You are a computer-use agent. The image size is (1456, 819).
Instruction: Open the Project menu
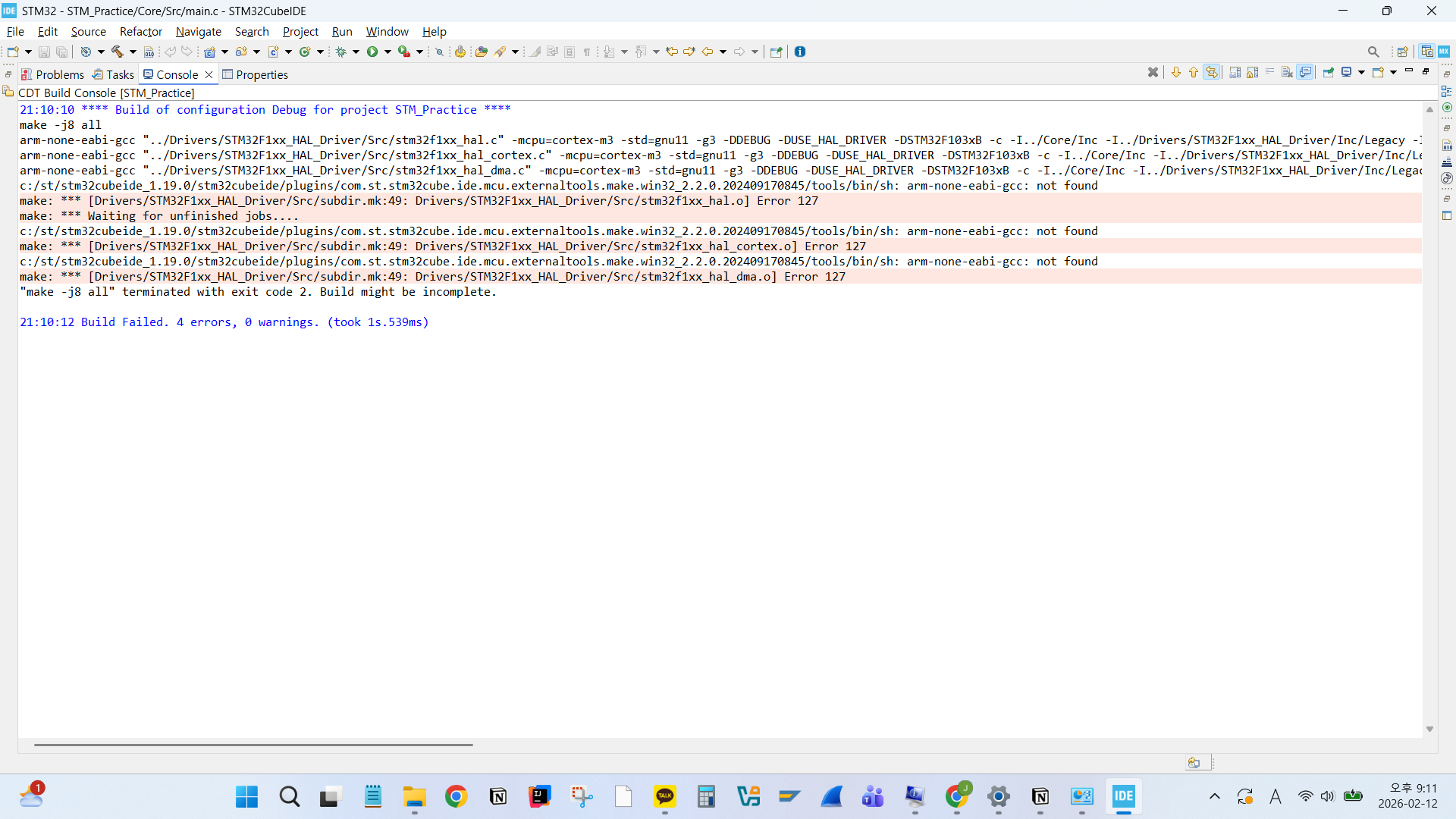click(300, 31)
